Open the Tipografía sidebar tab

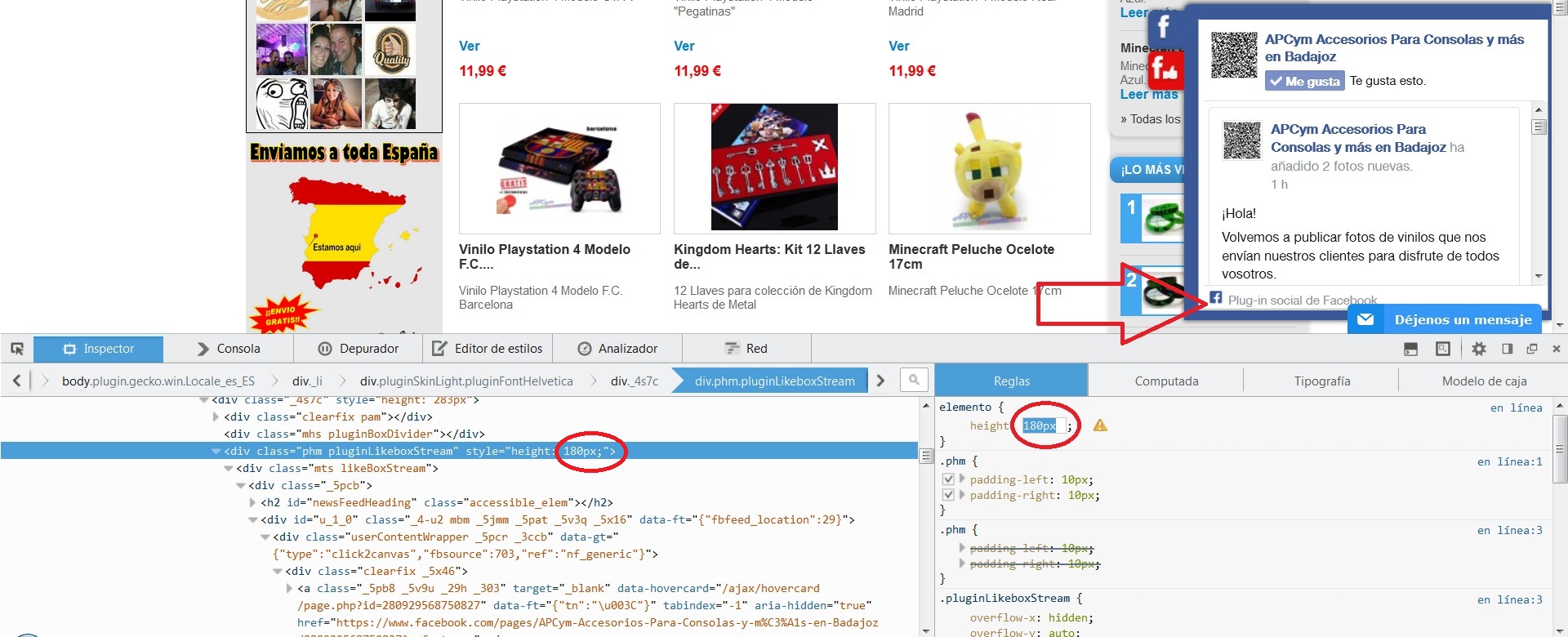pyautogui.click(x=1321, y=381)
